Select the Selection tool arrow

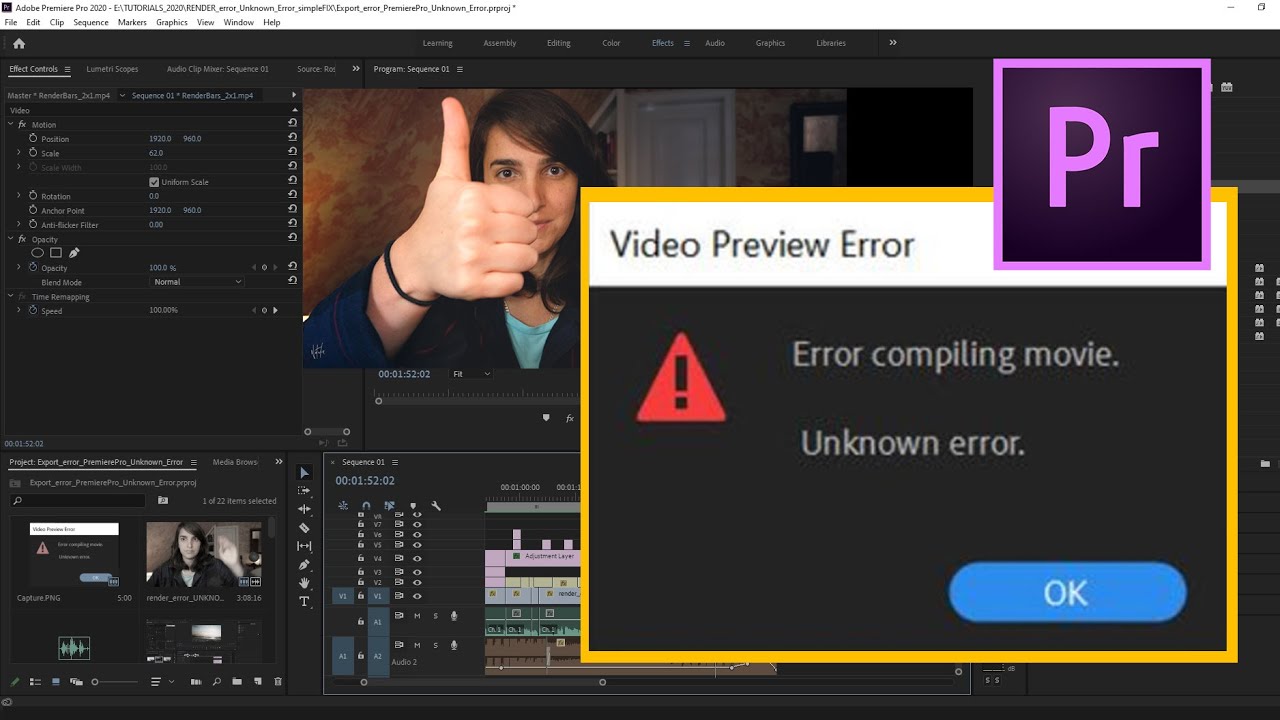click(304, 473)
